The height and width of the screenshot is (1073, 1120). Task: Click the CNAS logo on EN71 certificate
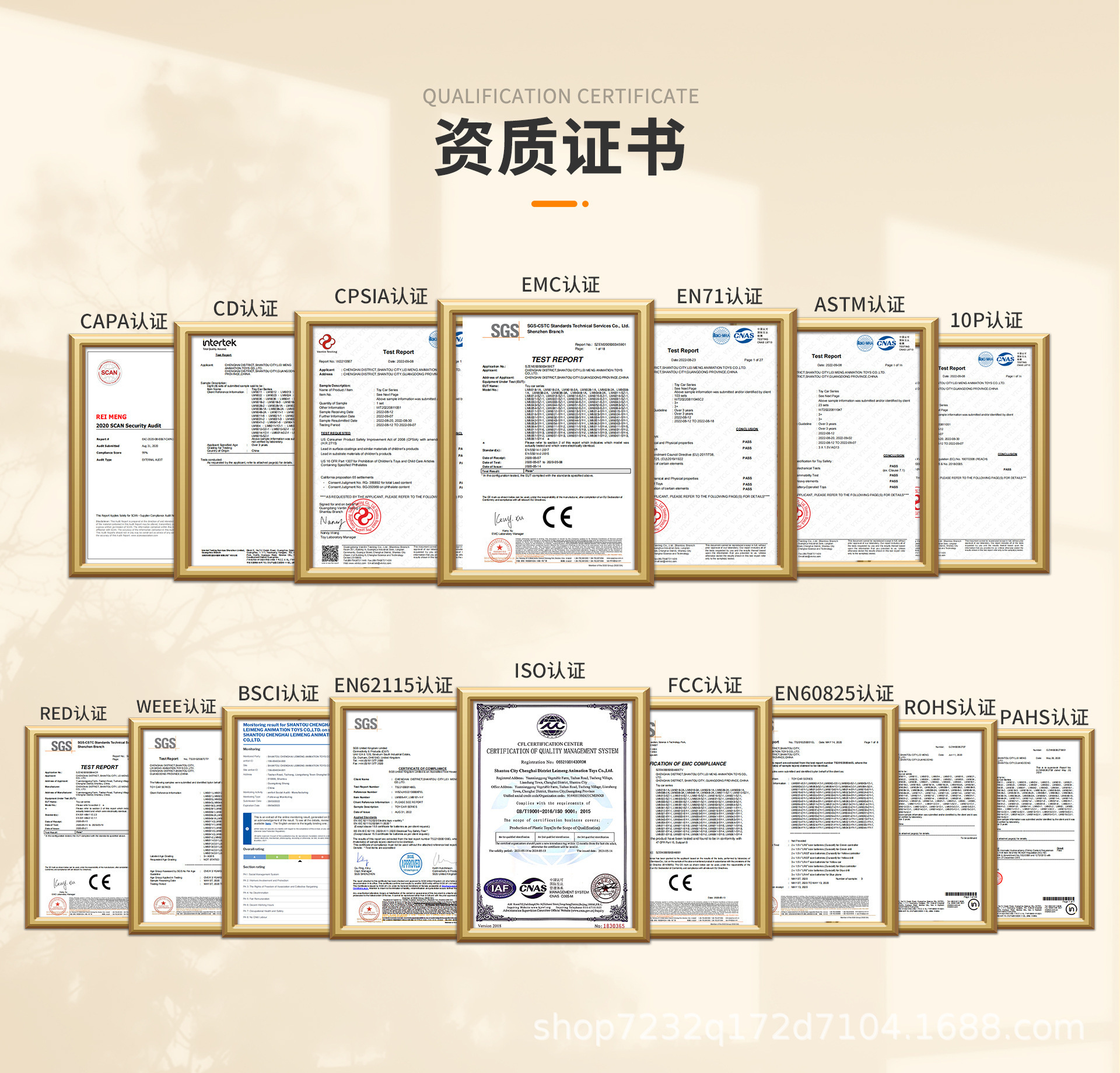(x=743, y=335)
